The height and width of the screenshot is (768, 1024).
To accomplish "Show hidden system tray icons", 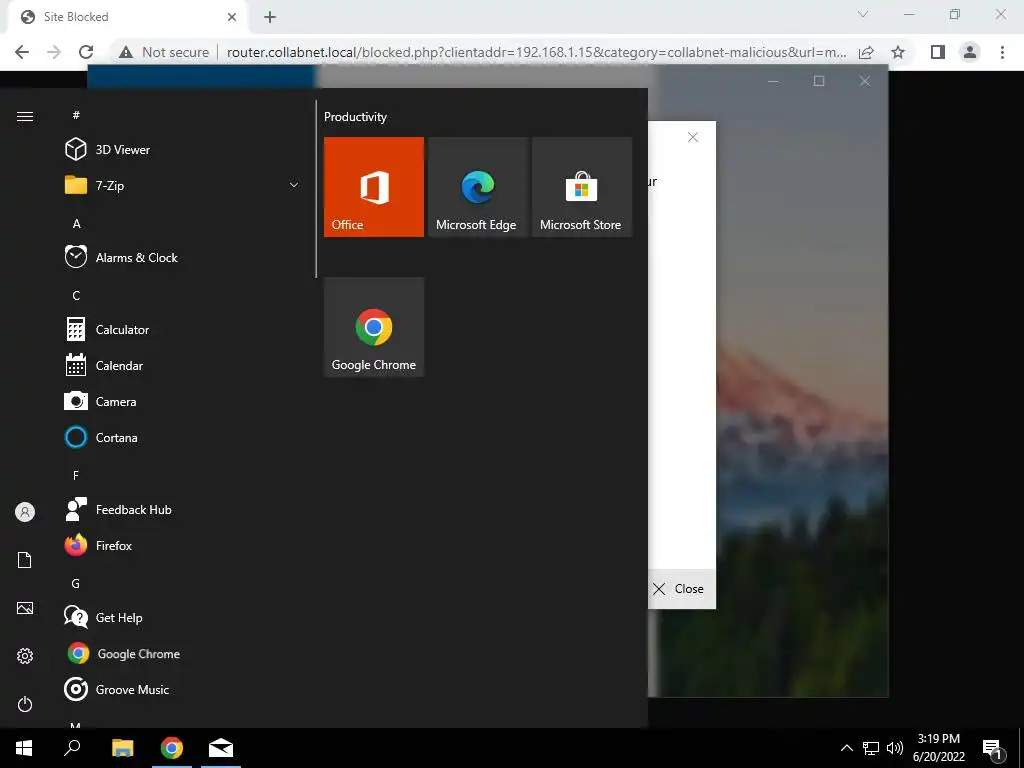I will [846, 748].
